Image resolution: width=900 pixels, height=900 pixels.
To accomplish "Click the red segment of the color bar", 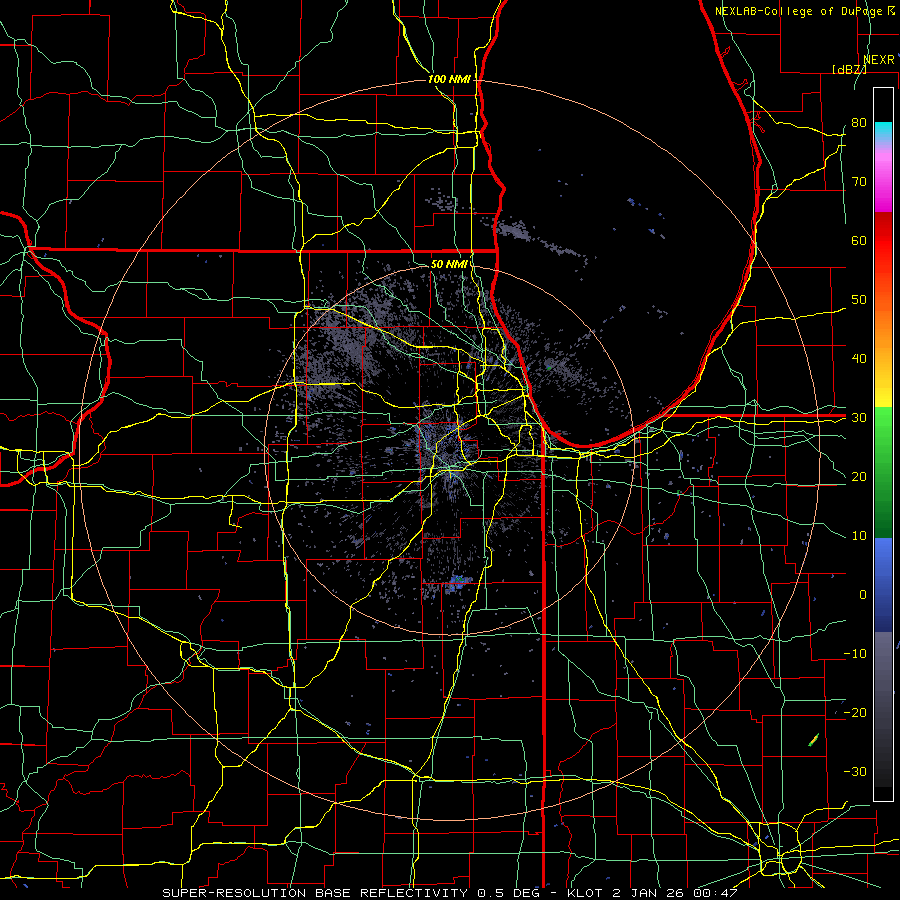I will point(883,241).
